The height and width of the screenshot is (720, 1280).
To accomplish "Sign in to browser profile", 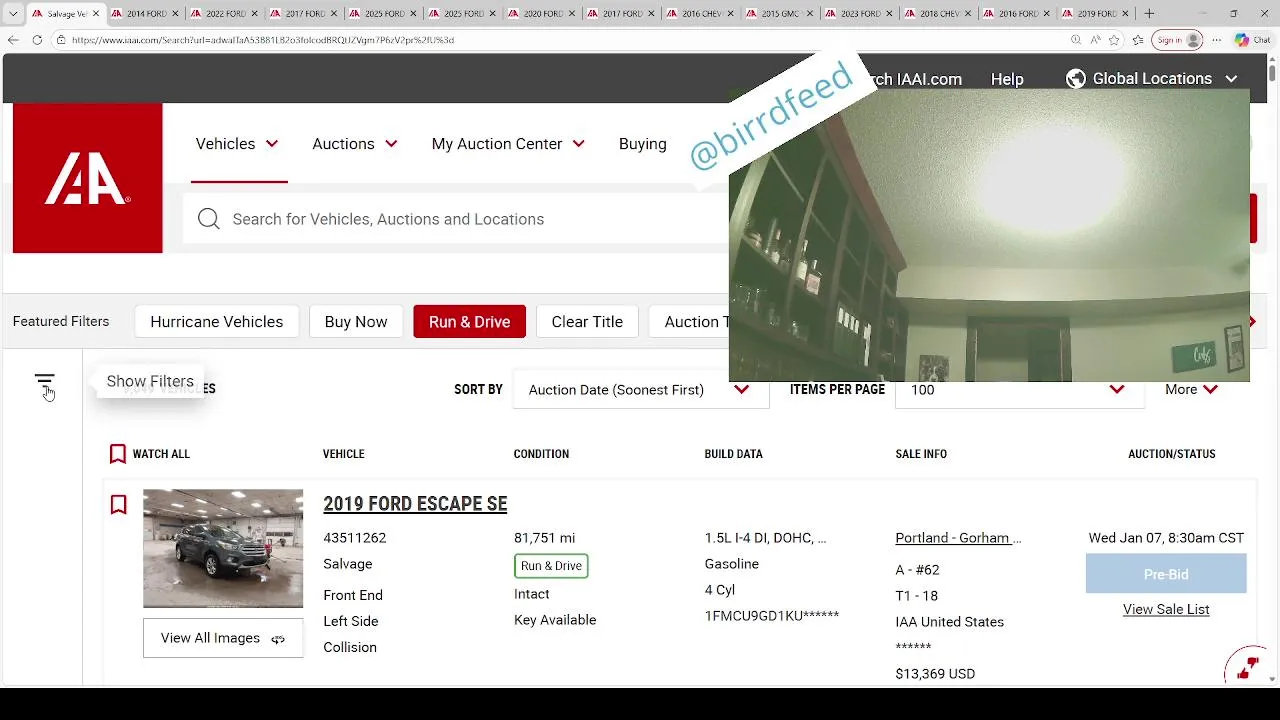I will coord(1177,40).
